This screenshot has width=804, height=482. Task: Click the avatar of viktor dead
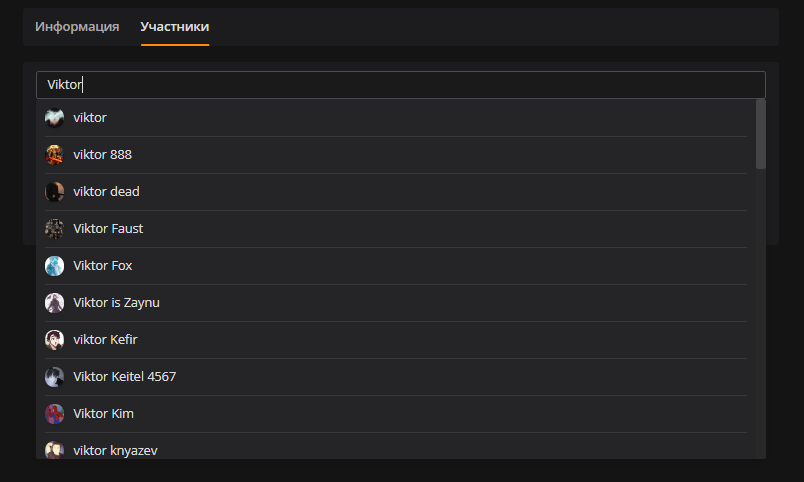[54, 192]
